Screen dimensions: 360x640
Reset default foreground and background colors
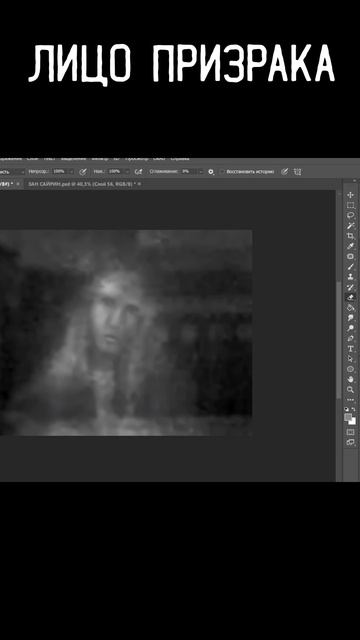tap(347, 409)
